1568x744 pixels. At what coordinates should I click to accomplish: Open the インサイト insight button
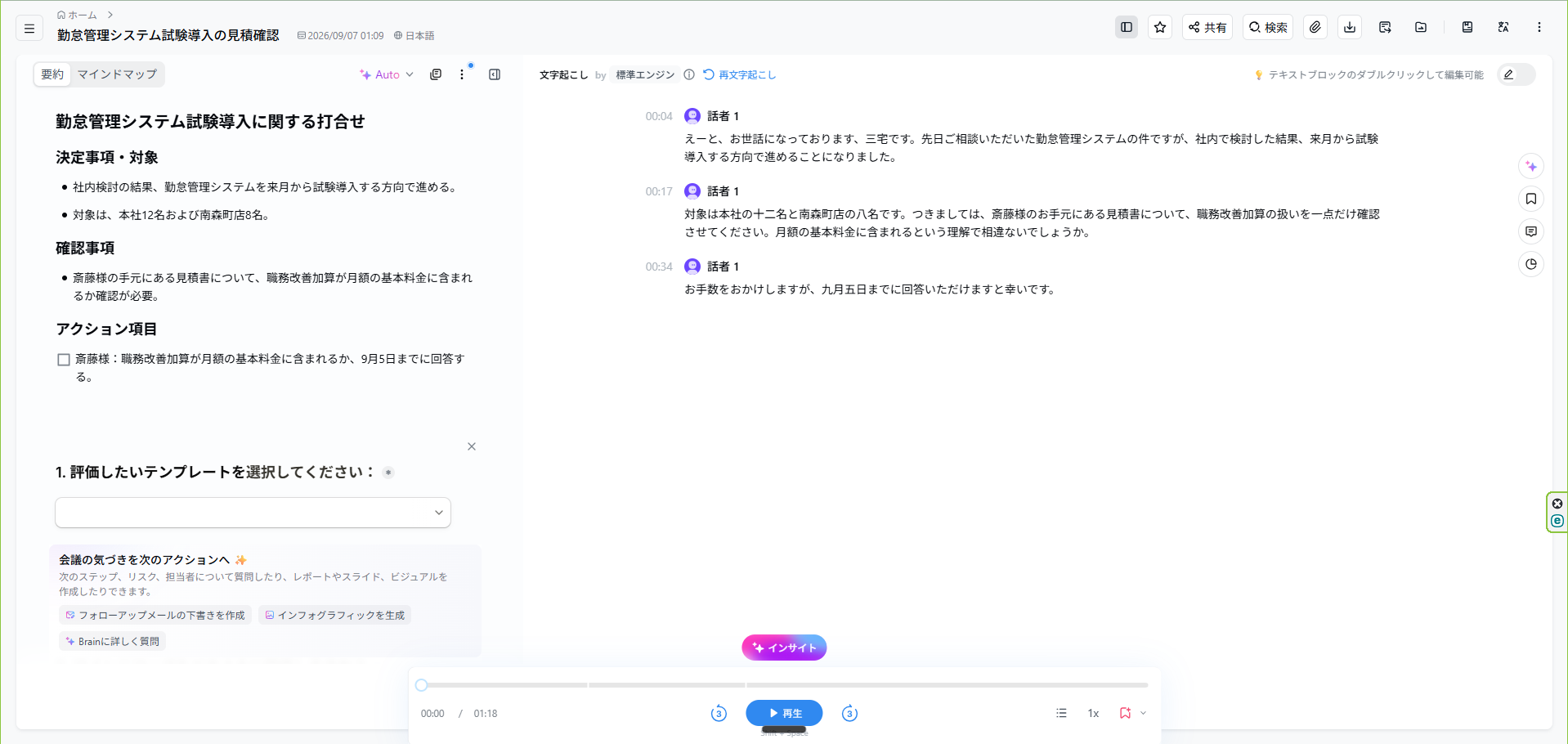(784, 648)
